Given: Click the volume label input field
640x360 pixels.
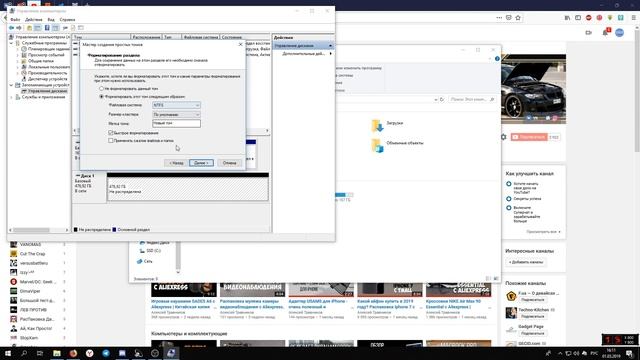Looking at the screenshot, I should 176,123.
